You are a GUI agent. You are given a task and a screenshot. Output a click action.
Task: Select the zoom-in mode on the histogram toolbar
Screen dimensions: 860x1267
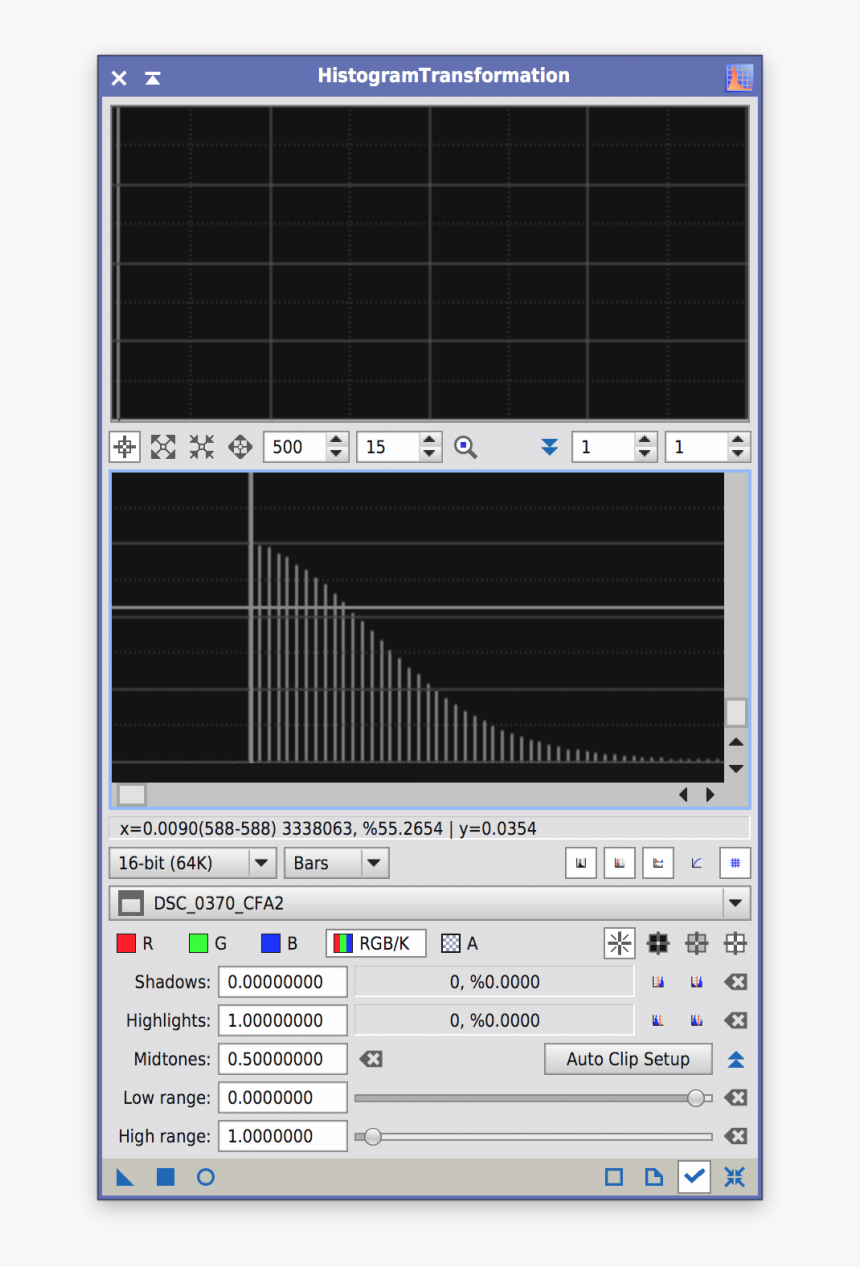[465, 447]
